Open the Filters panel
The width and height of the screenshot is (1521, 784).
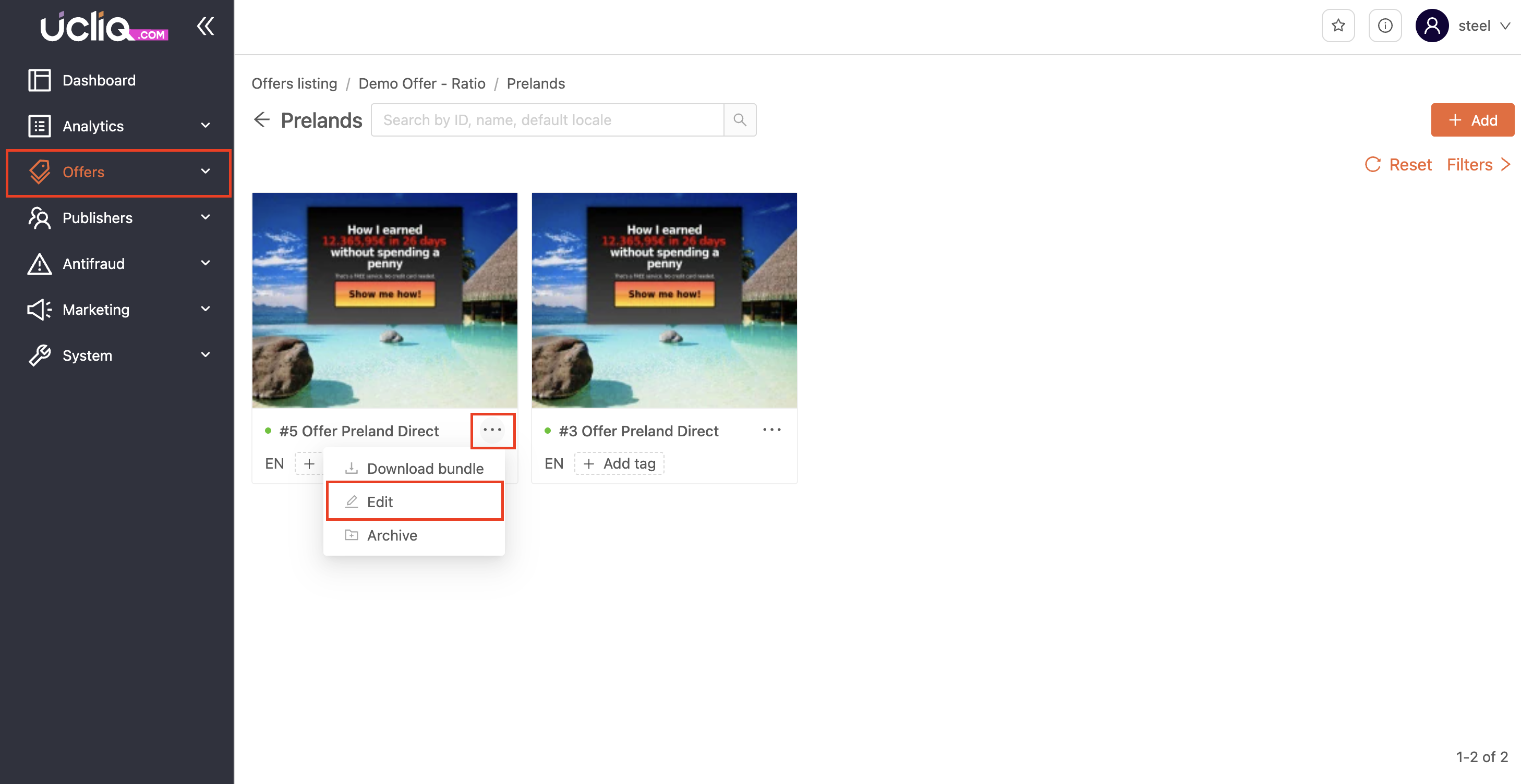pyautogui.click(x=1478, y=165)
